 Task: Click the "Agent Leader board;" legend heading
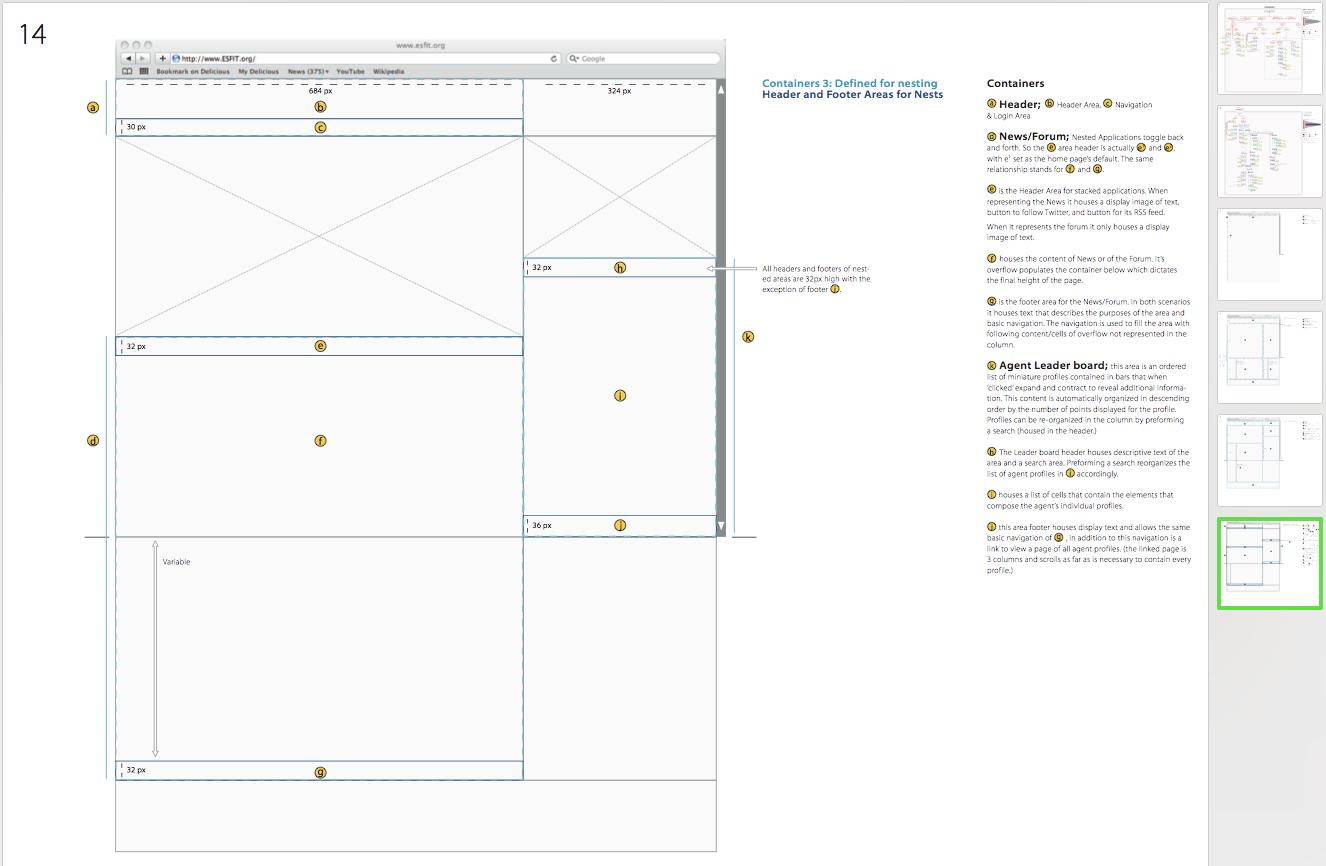1053,365
